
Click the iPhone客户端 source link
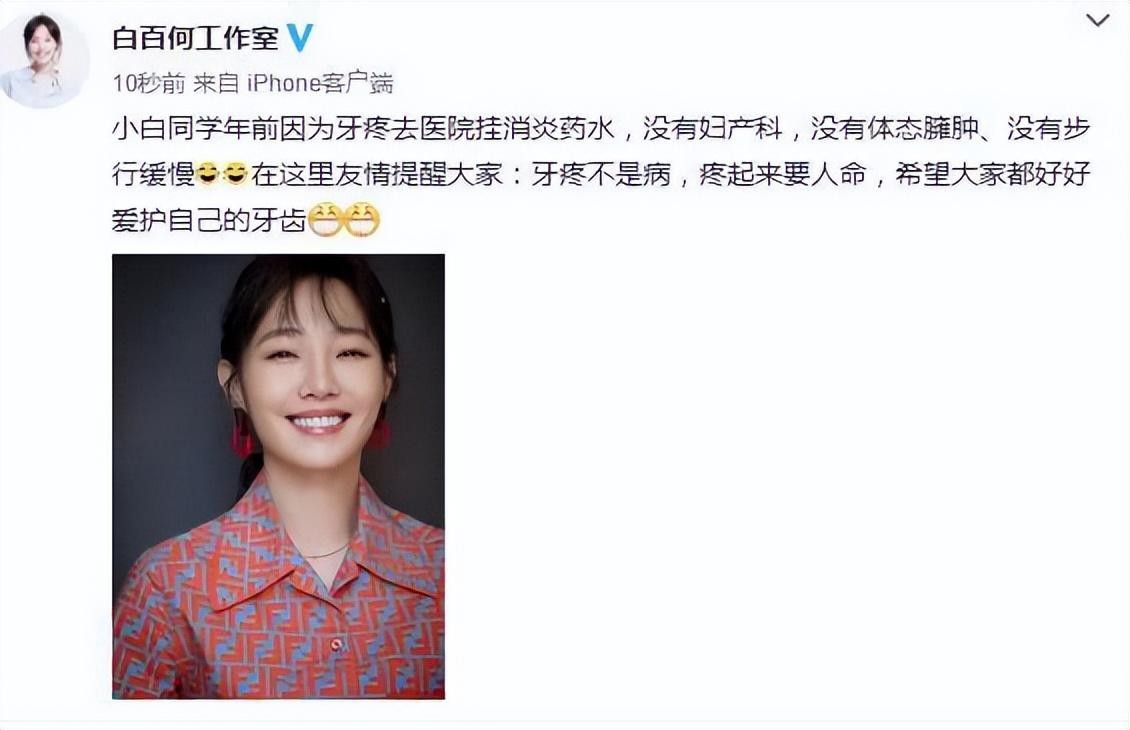tap(320, 84)
